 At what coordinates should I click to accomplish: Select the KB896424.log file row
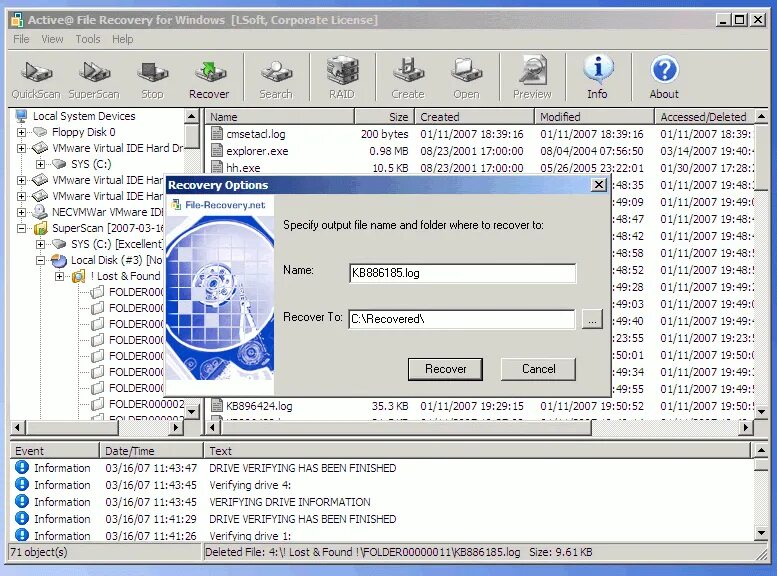click(479, 406)
